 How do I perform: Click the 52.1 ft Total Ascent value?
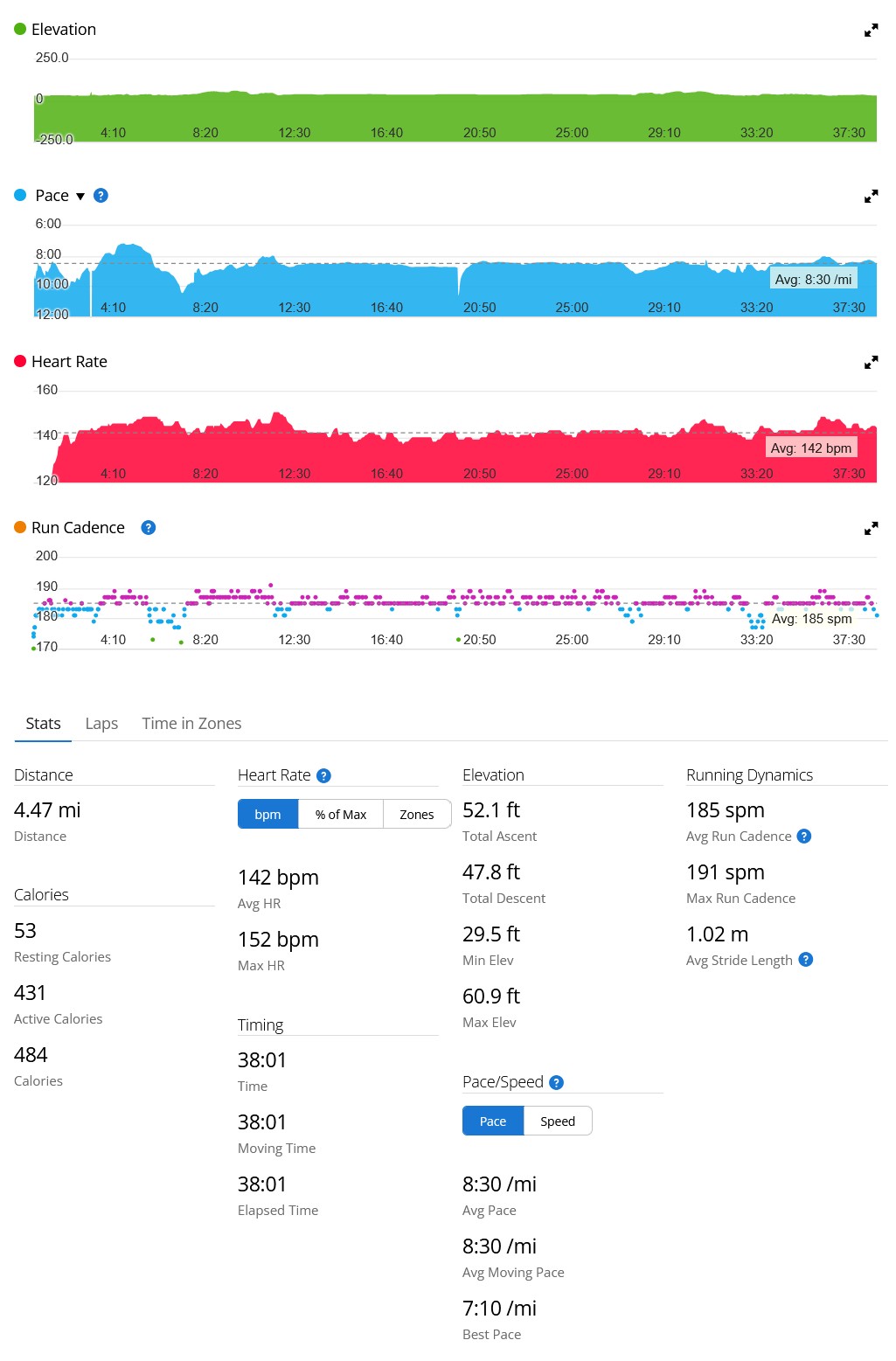click(x=491, y=810)
